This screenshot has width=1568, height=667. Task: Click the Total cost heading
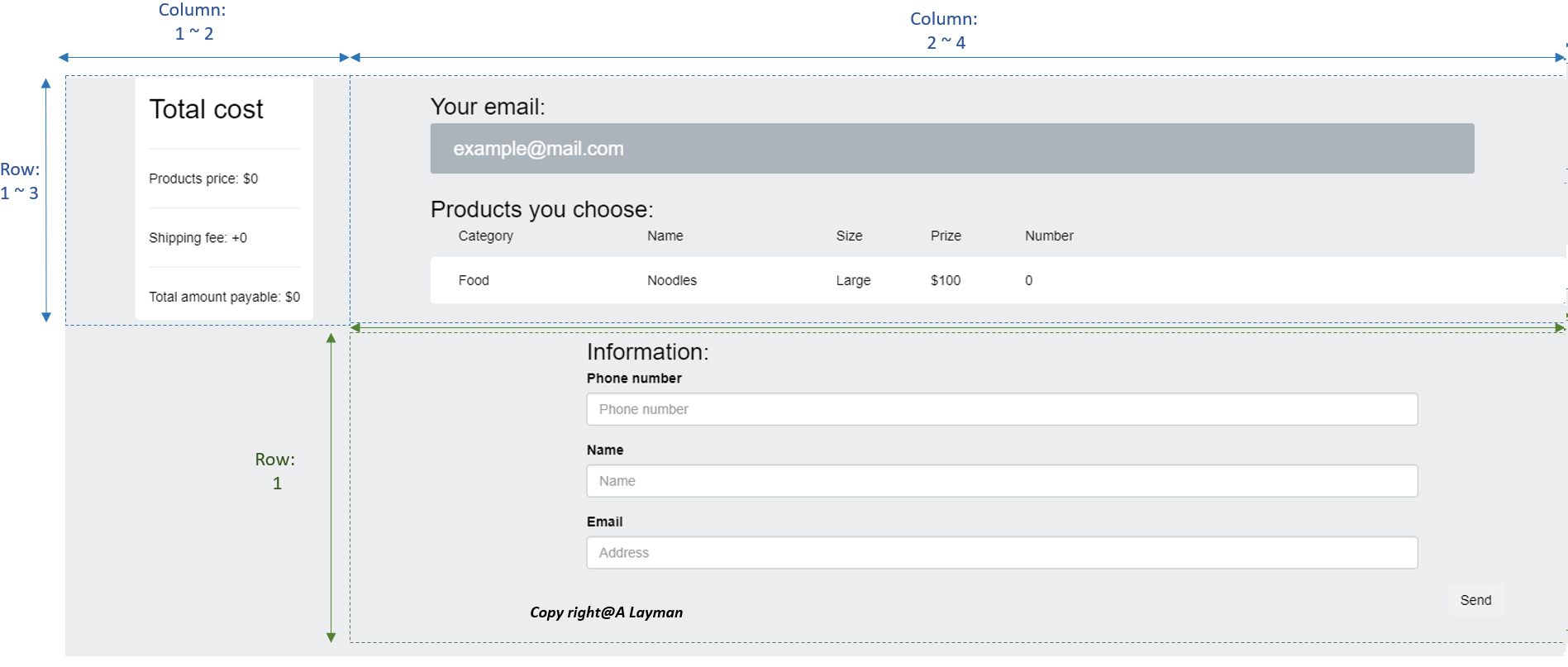(x=206, y=109)
